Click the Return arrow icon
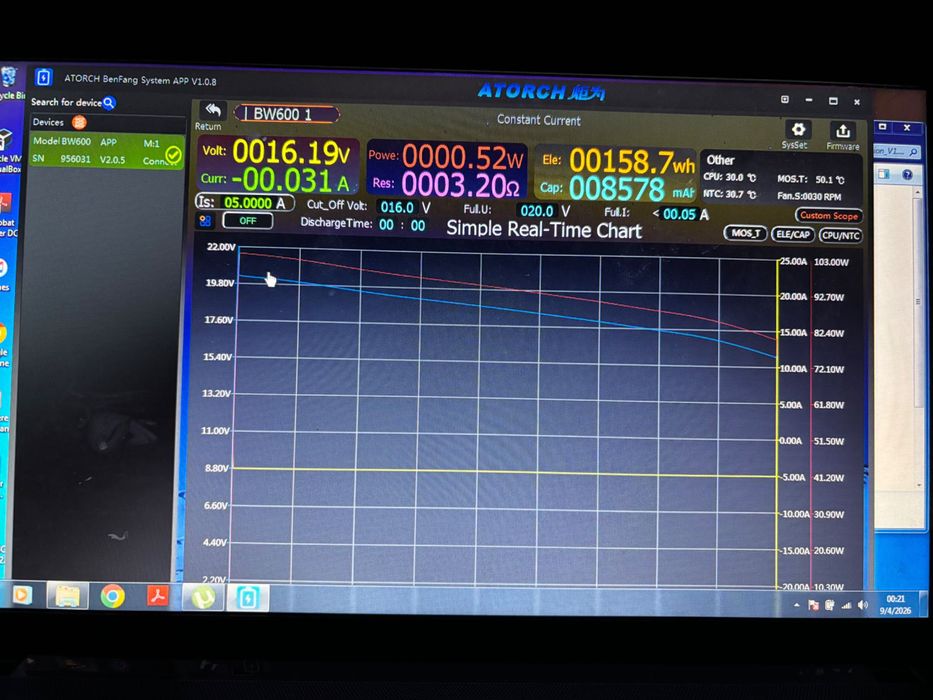This screenshot has height=700, width=933. click(x=212, y=110)
